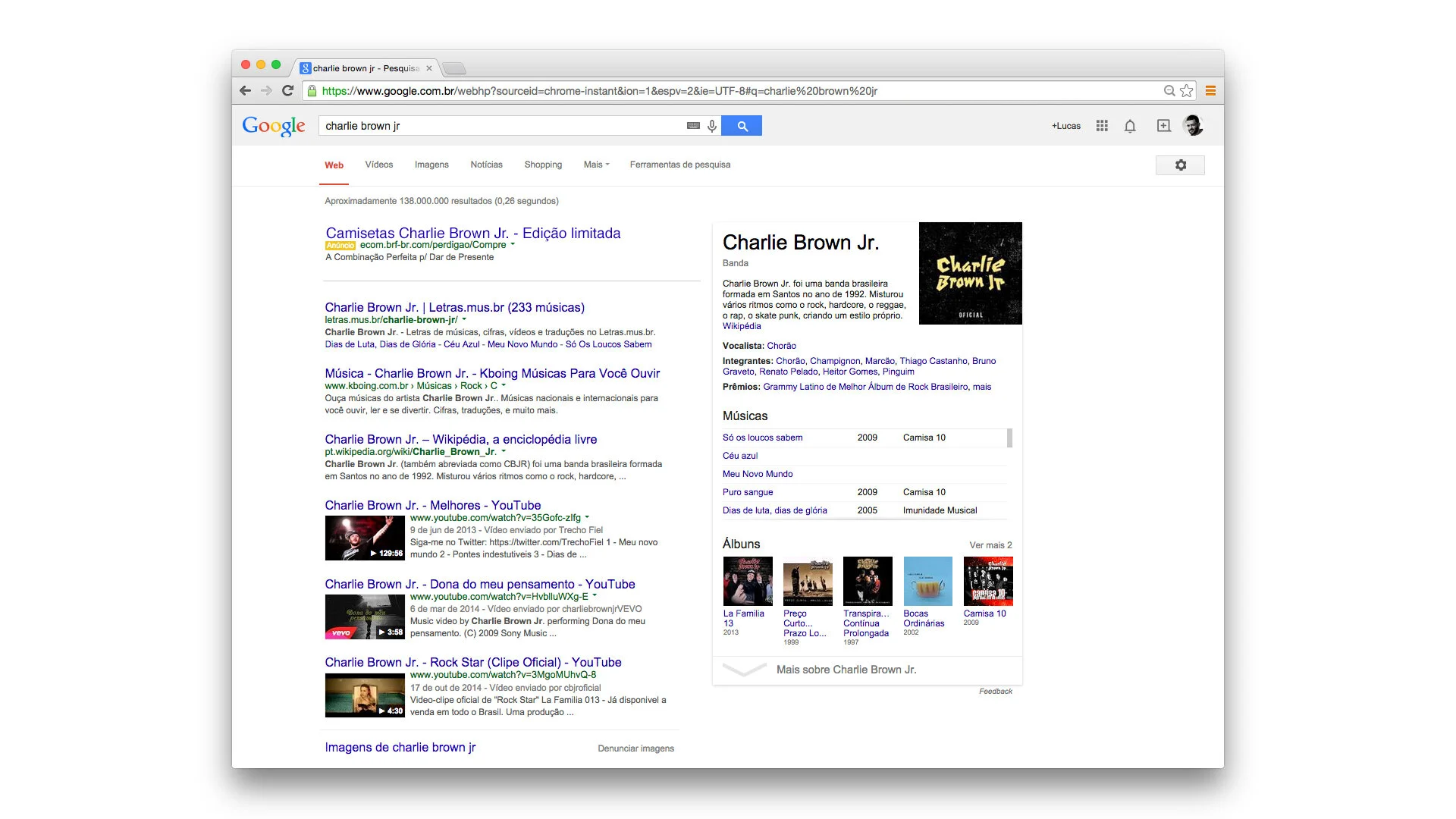The height and width of the screenshot is (819, 1456).
Task: Reload the page with the refresh icon
Action: (x=287, y=91)
